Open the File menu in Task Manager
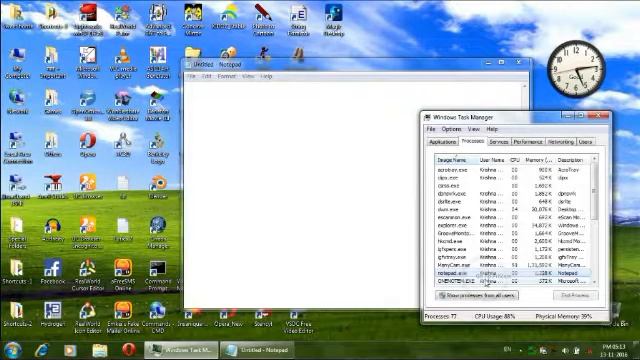 (431, 129)
